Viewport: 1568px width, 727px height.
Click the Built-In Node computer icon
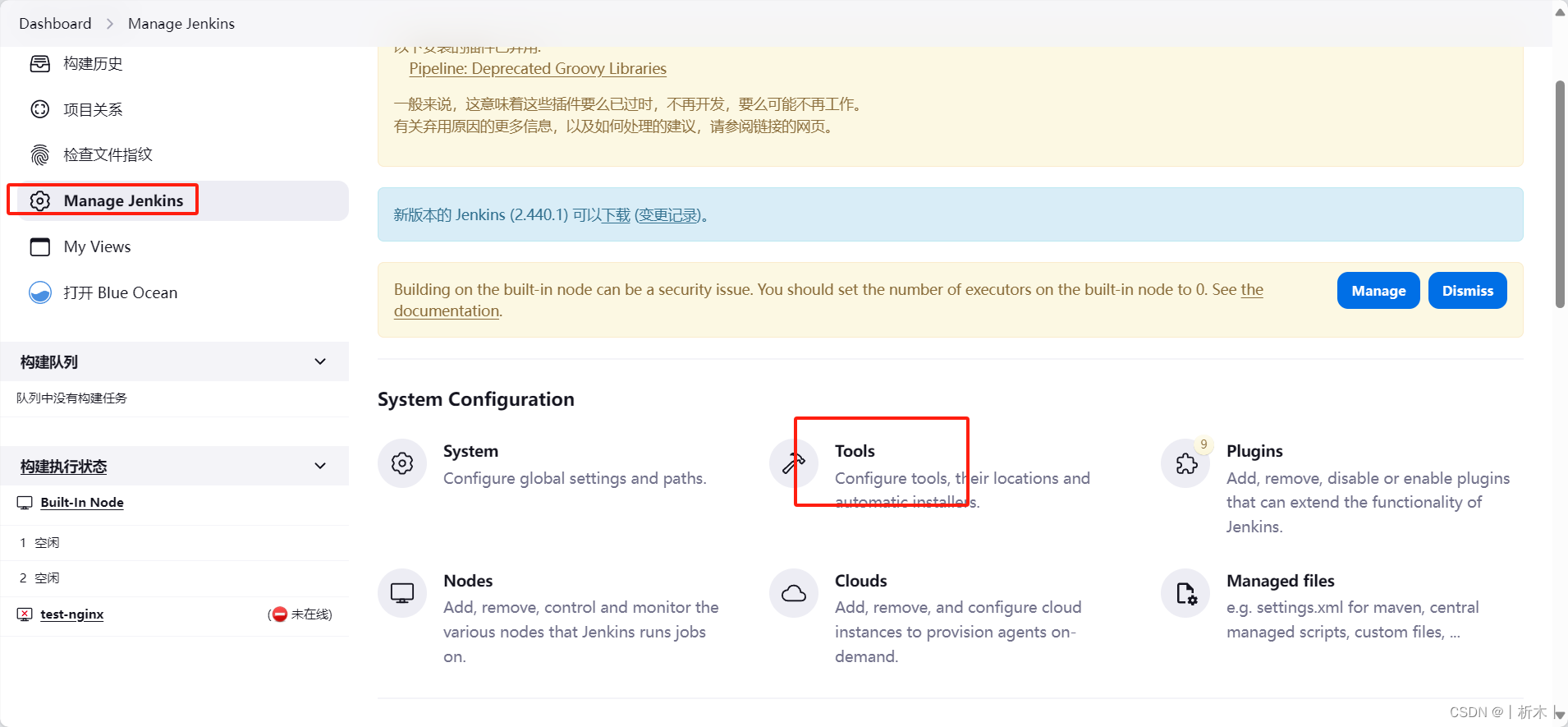25,503
